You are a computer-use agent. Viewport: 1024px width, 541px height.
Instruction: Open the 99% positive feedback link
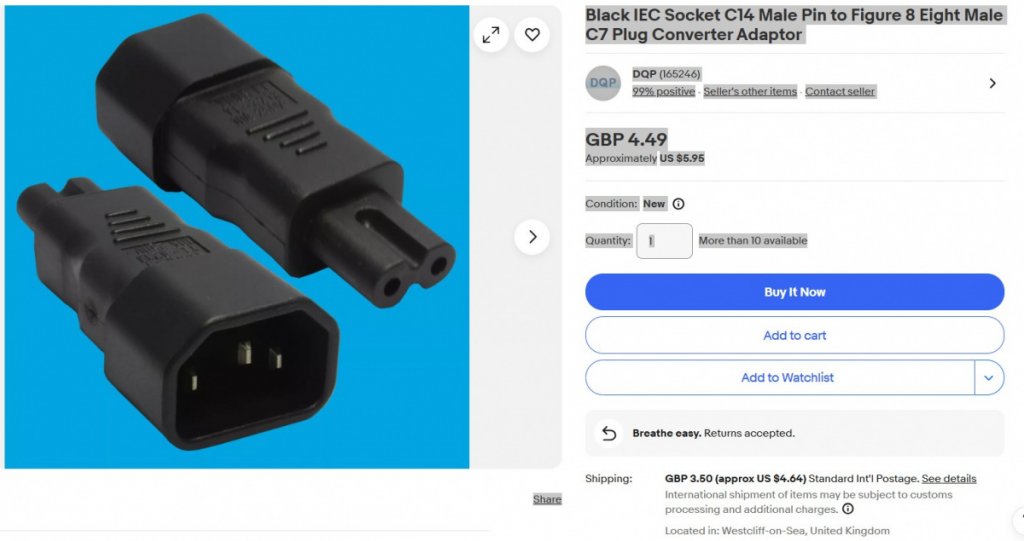[664, 91]
